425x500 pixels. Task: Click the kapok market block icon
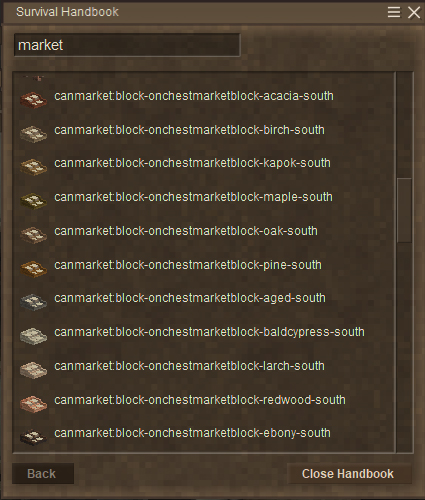(33, 167)
